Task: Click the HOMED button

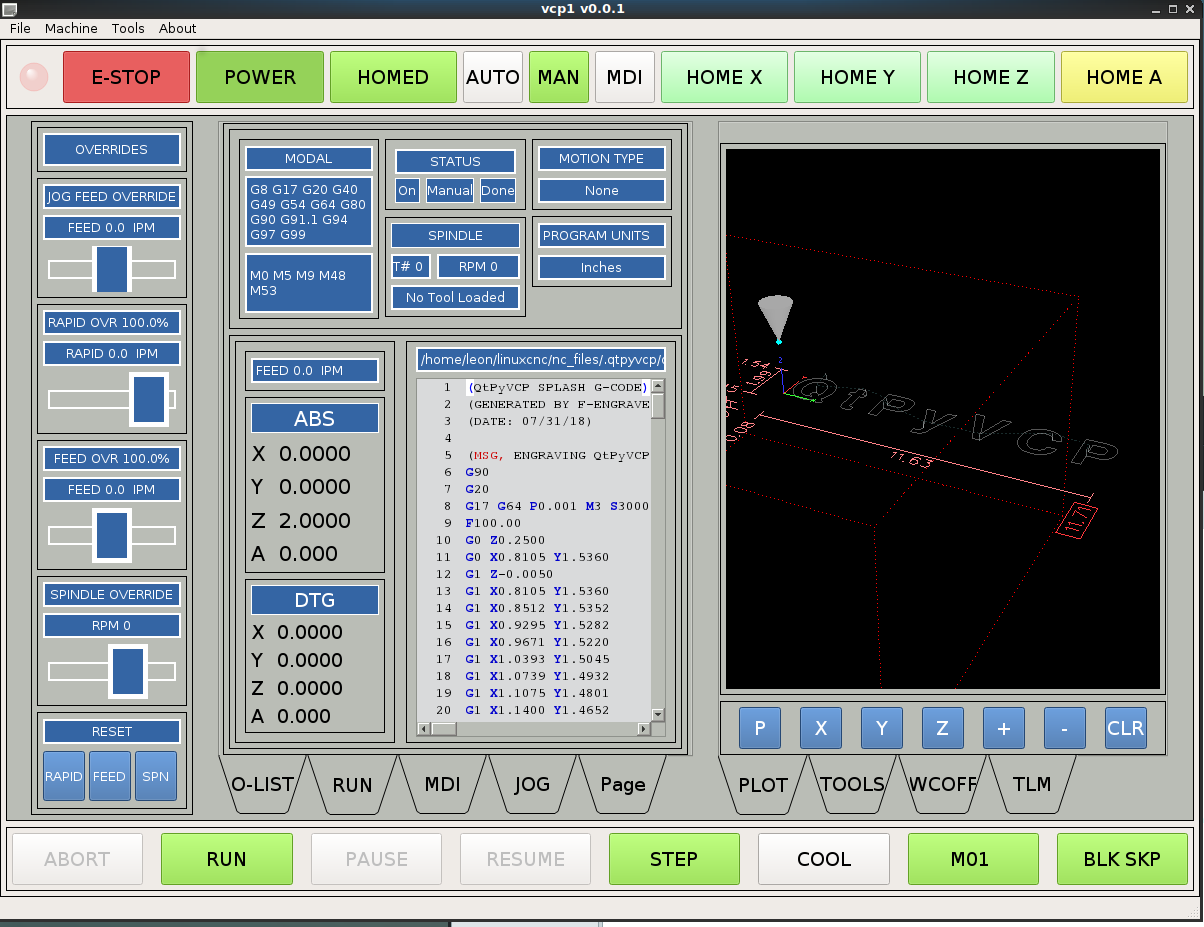Action: tap(393, 77)
